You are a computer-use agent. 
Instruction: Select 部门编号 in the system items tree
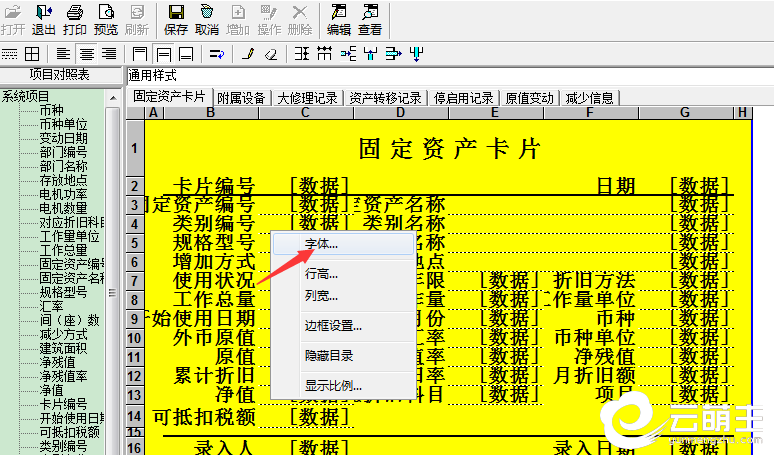coord(64,152)
